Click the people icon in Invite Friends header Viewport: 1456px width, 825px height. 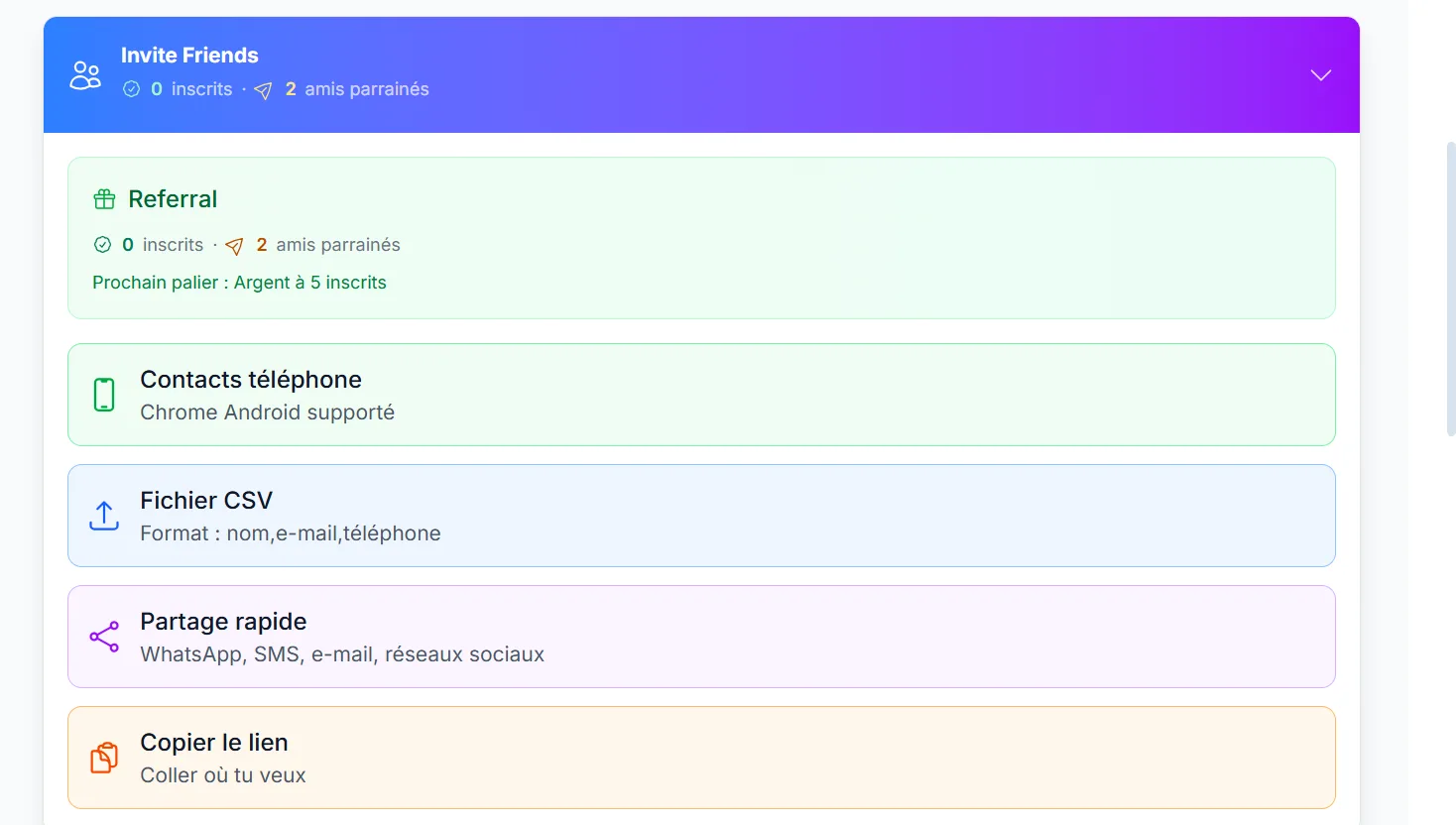85,75
